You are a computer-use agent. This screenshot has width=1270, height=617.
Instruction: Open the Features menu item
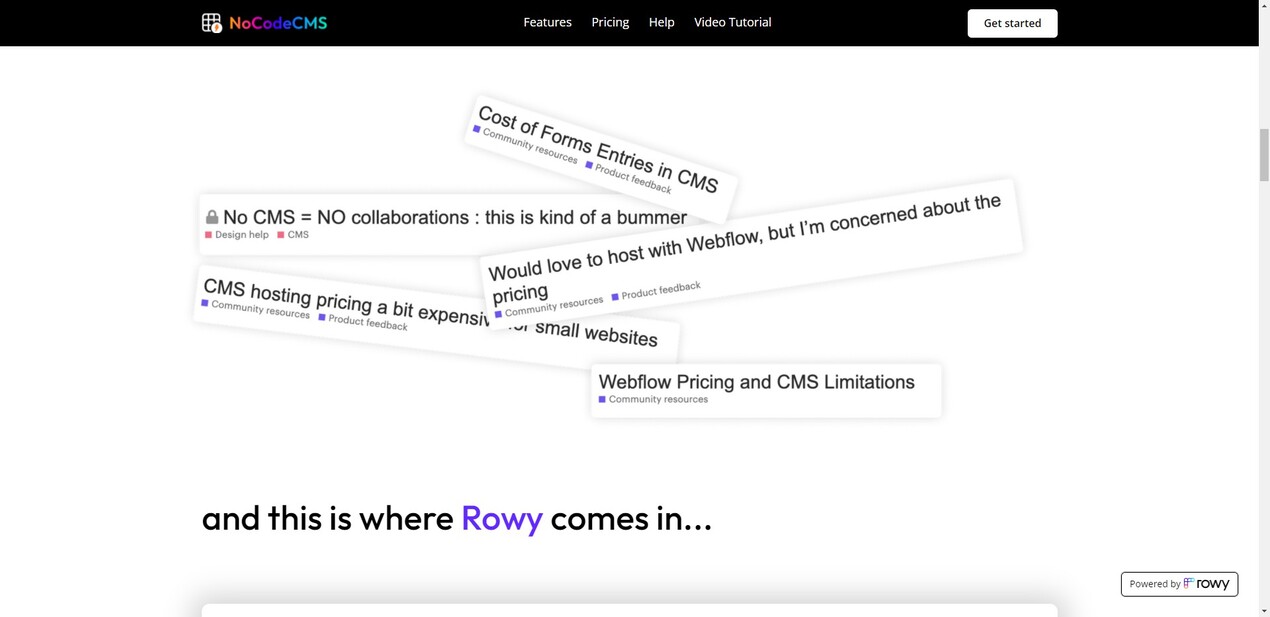pyautogui.click(x=547, y=22)
